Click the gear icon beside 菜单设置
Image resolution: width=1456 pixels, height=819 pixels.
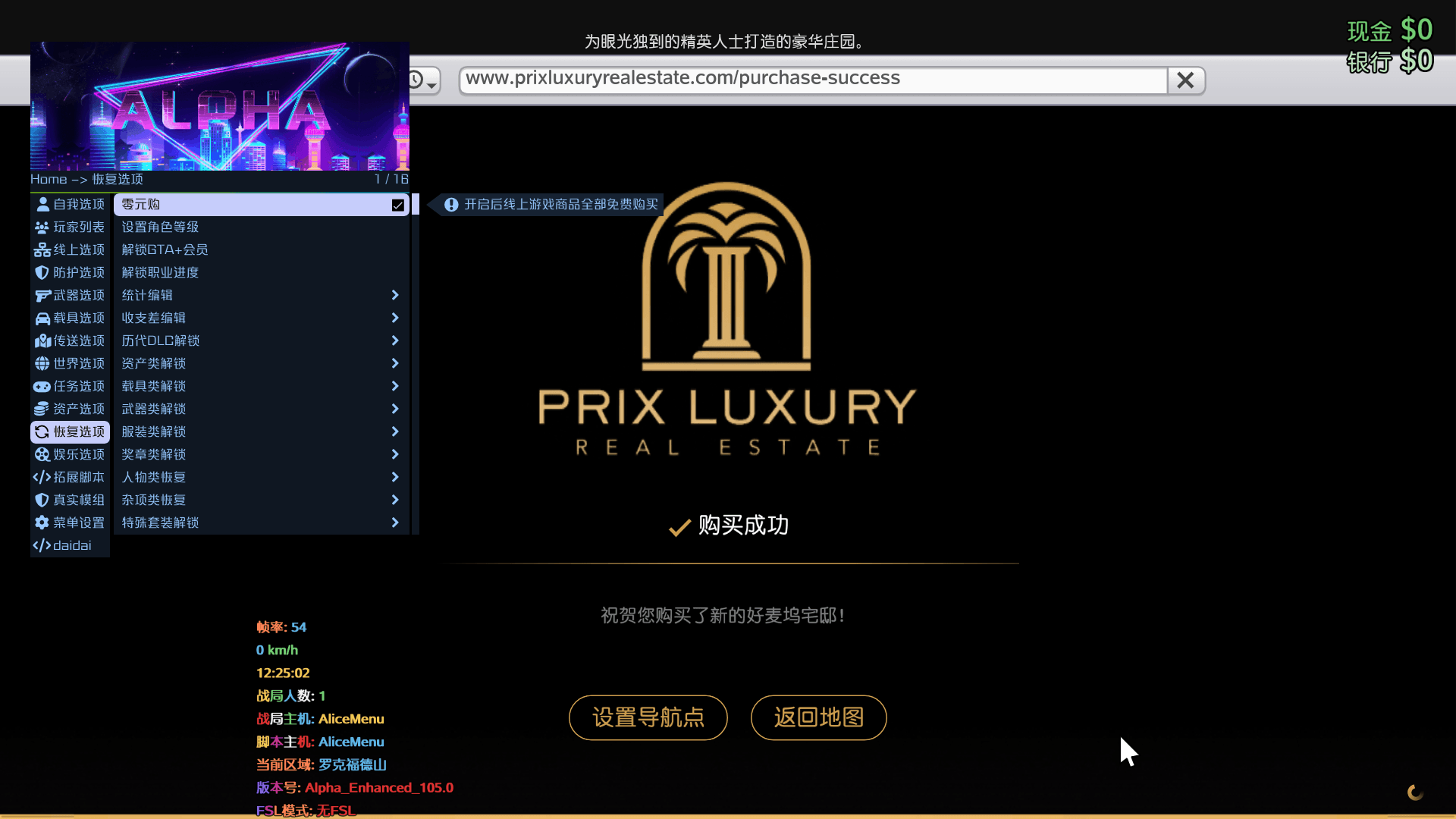(x=42, y=522)
